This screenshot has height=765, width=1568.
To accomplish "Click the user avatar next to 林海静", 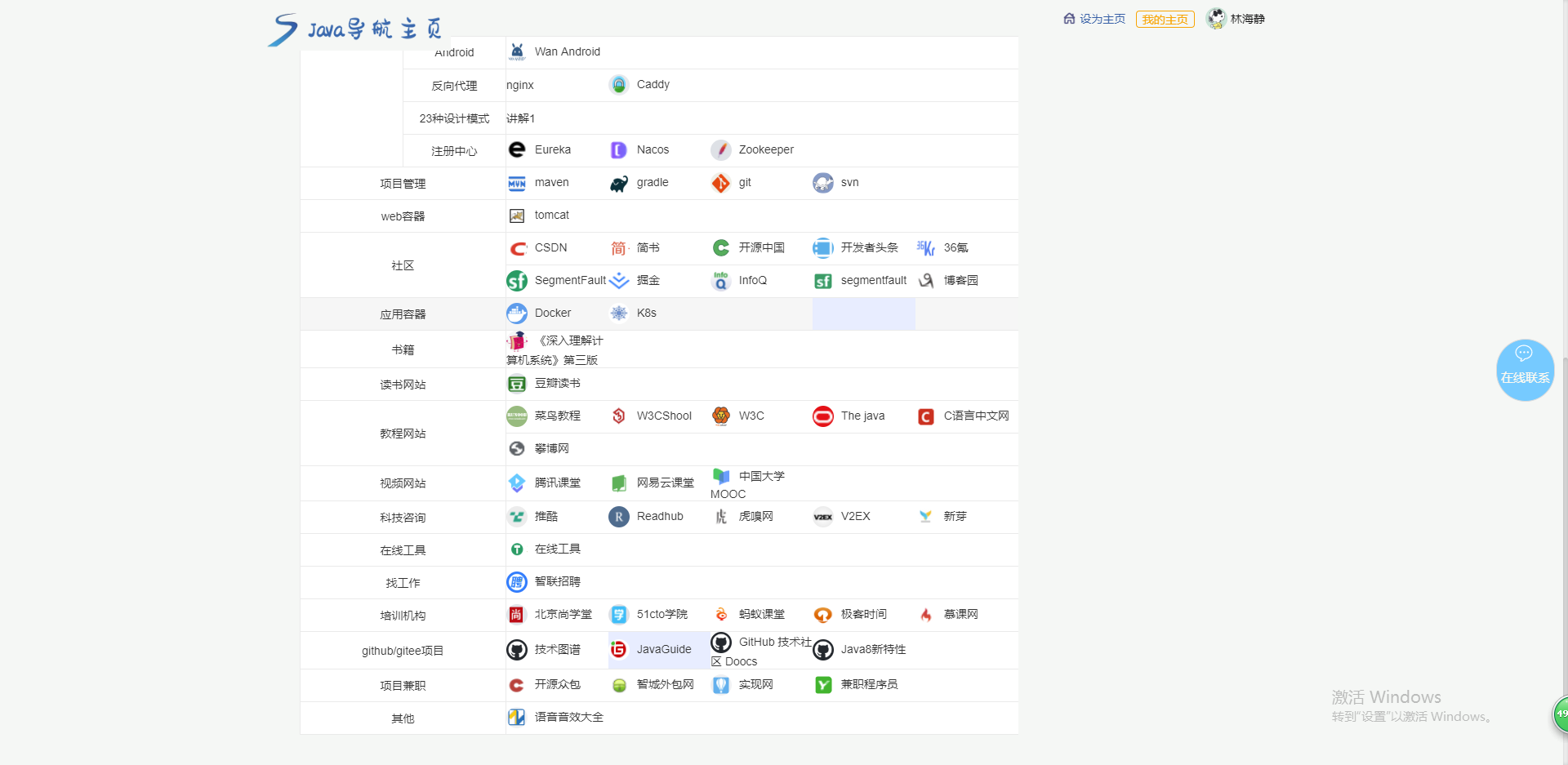I will (1217, 18).
